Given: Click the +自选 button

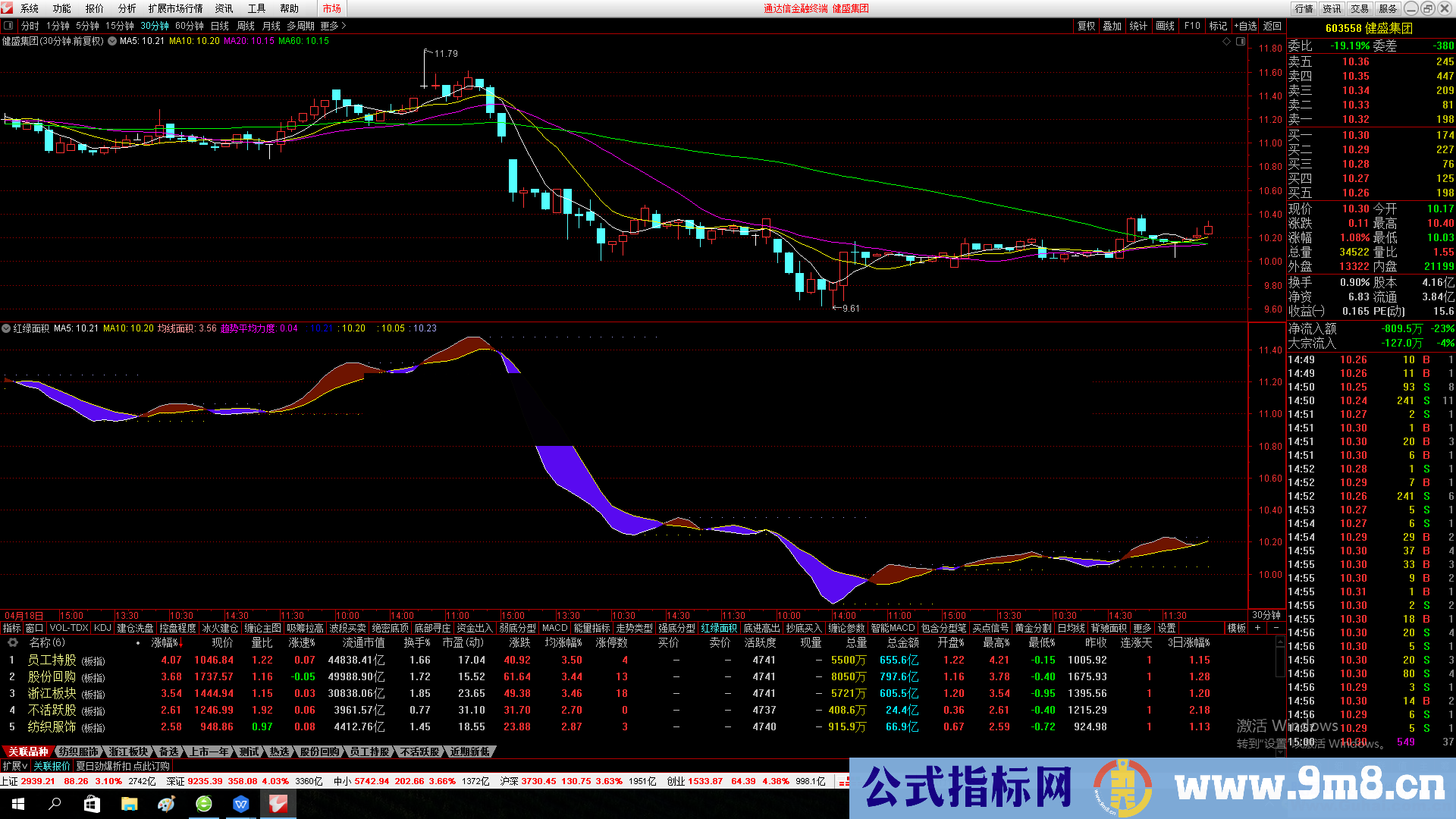Looking at the screenshot, I should tap(1245, 26).
